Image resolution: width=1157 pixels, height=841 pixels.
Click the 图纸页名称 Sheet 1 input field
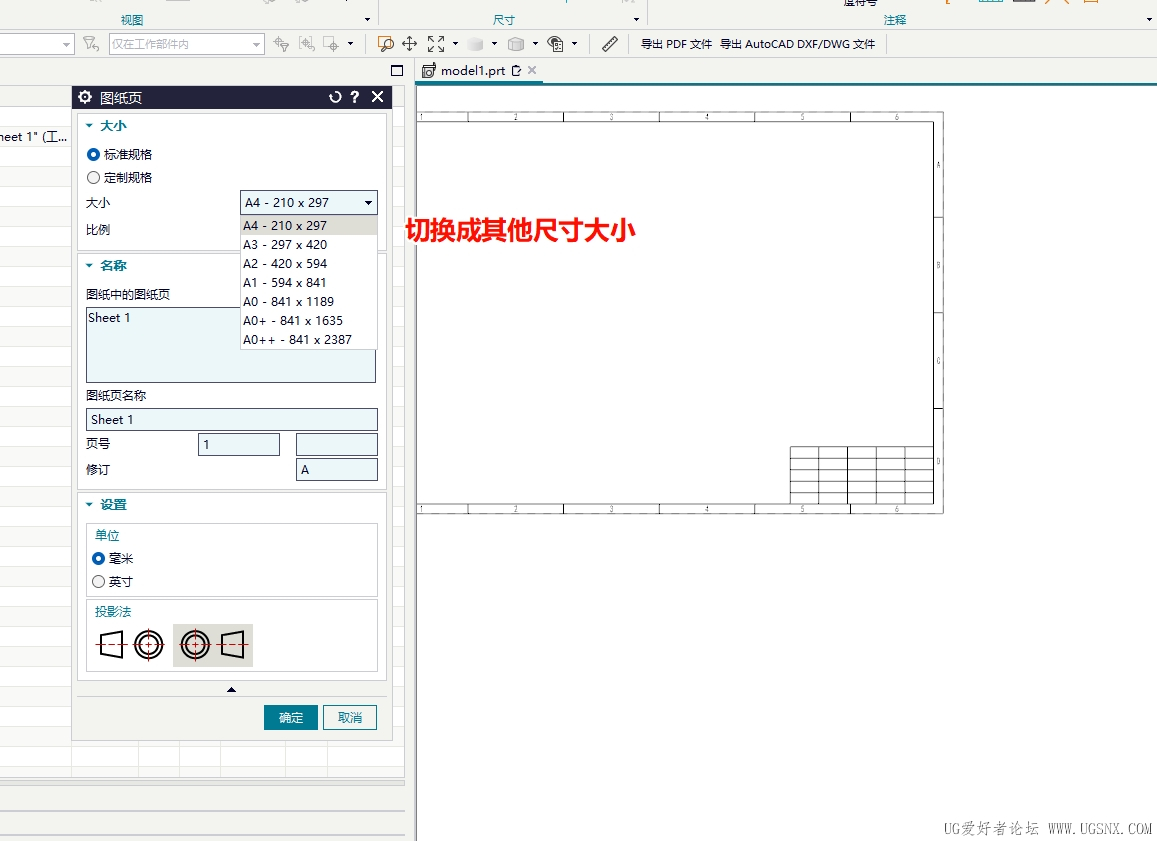click(x=232, y=420)
